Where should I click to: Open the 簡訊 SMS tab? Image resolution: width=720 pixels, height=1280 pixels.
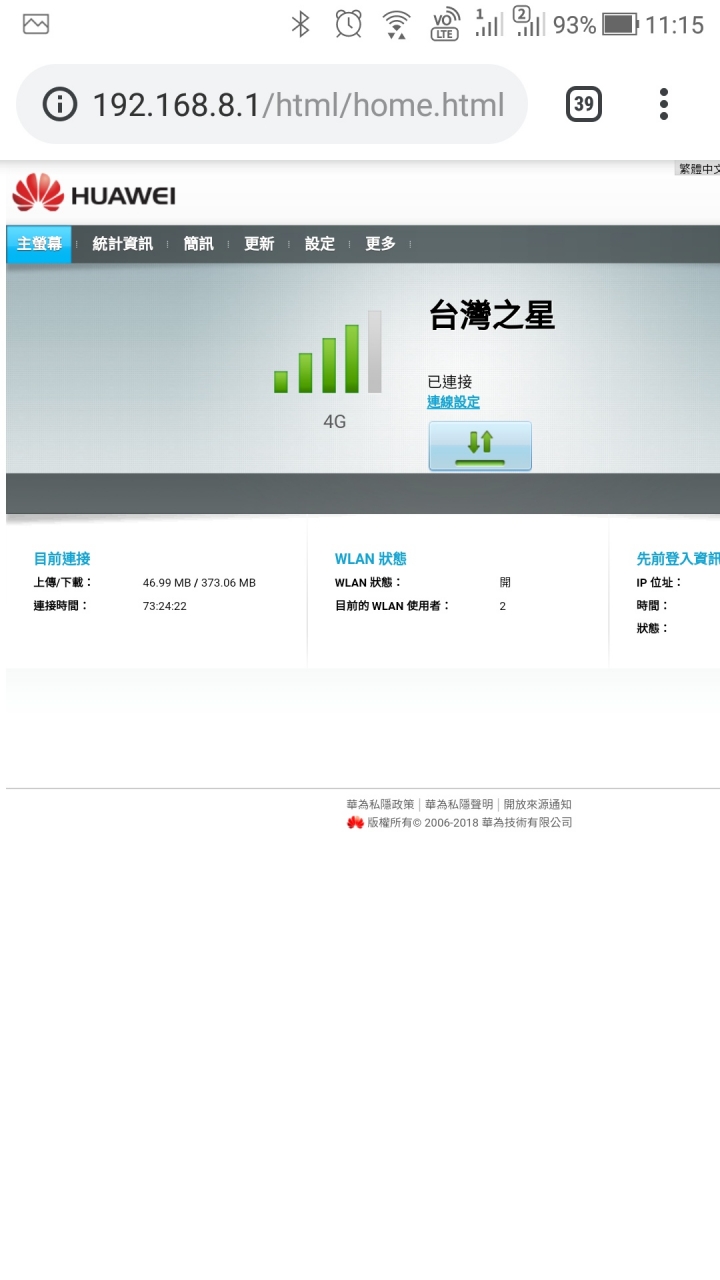coord(199,244)
